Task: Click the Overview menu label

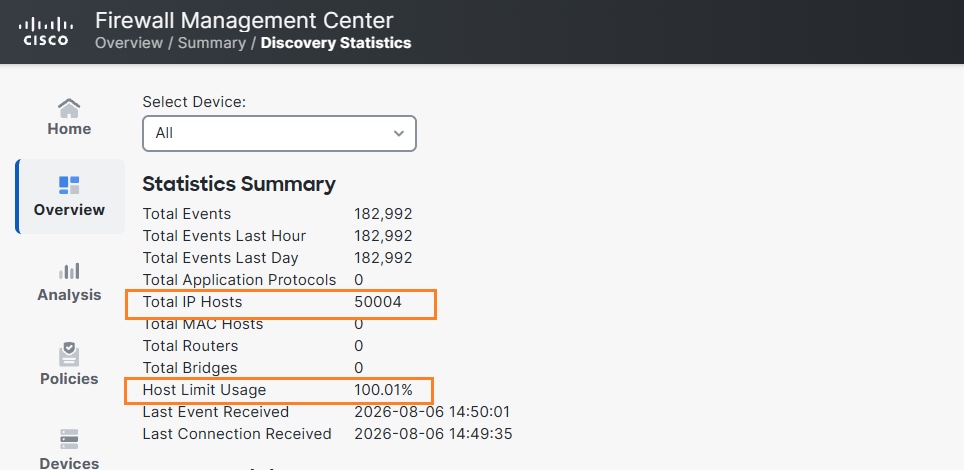Action: click(69, 210)
